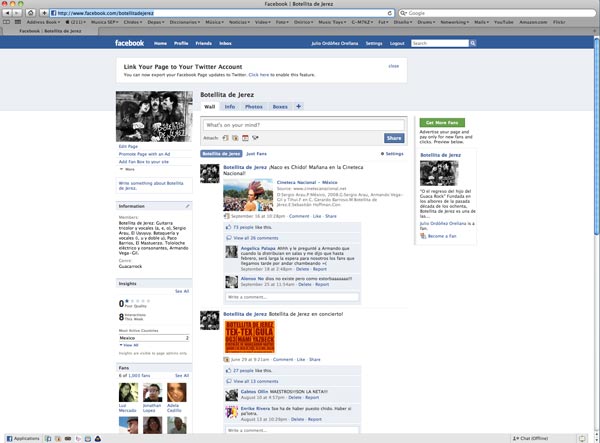Click the Safari forward arrow button
This screenshot has width=600, height=443.
click(17, 13)
